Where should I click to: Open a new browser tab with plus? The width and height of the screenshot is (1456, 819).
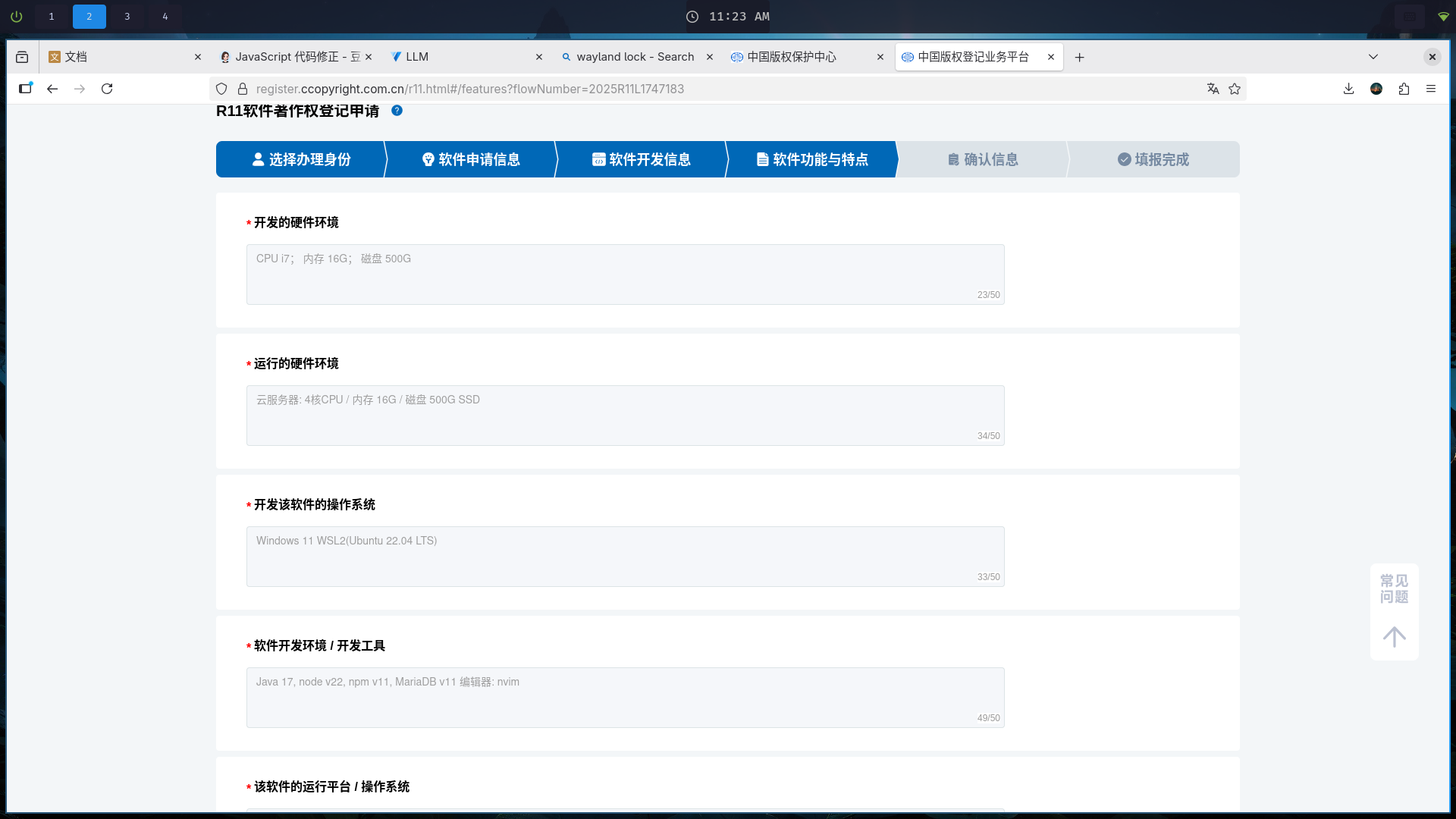point(1079,57)
